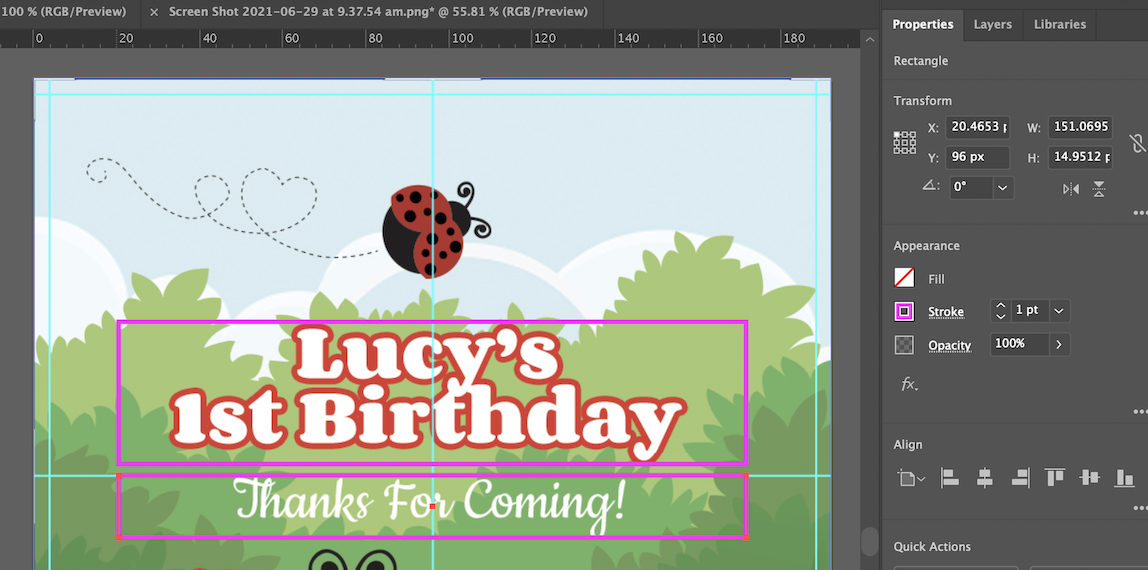1148x570 pixels.
Task: Click the Y position field
Action: click(977, 157)
